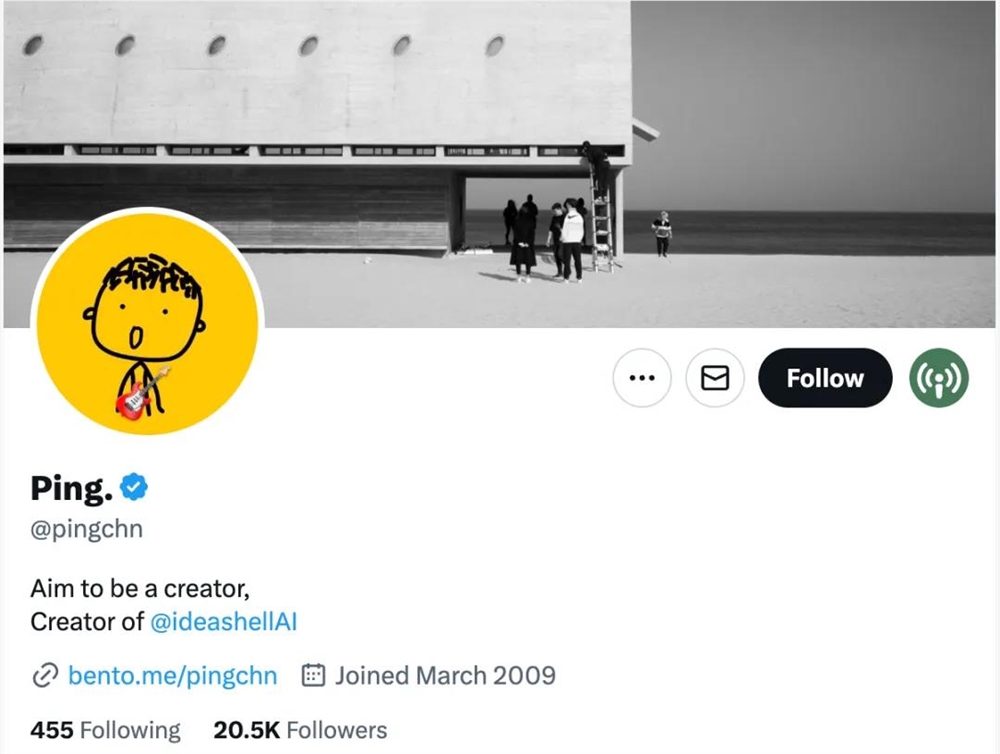Click the blue verified badge
This screenshot has height=754, width=1000.
coord(134,488)
